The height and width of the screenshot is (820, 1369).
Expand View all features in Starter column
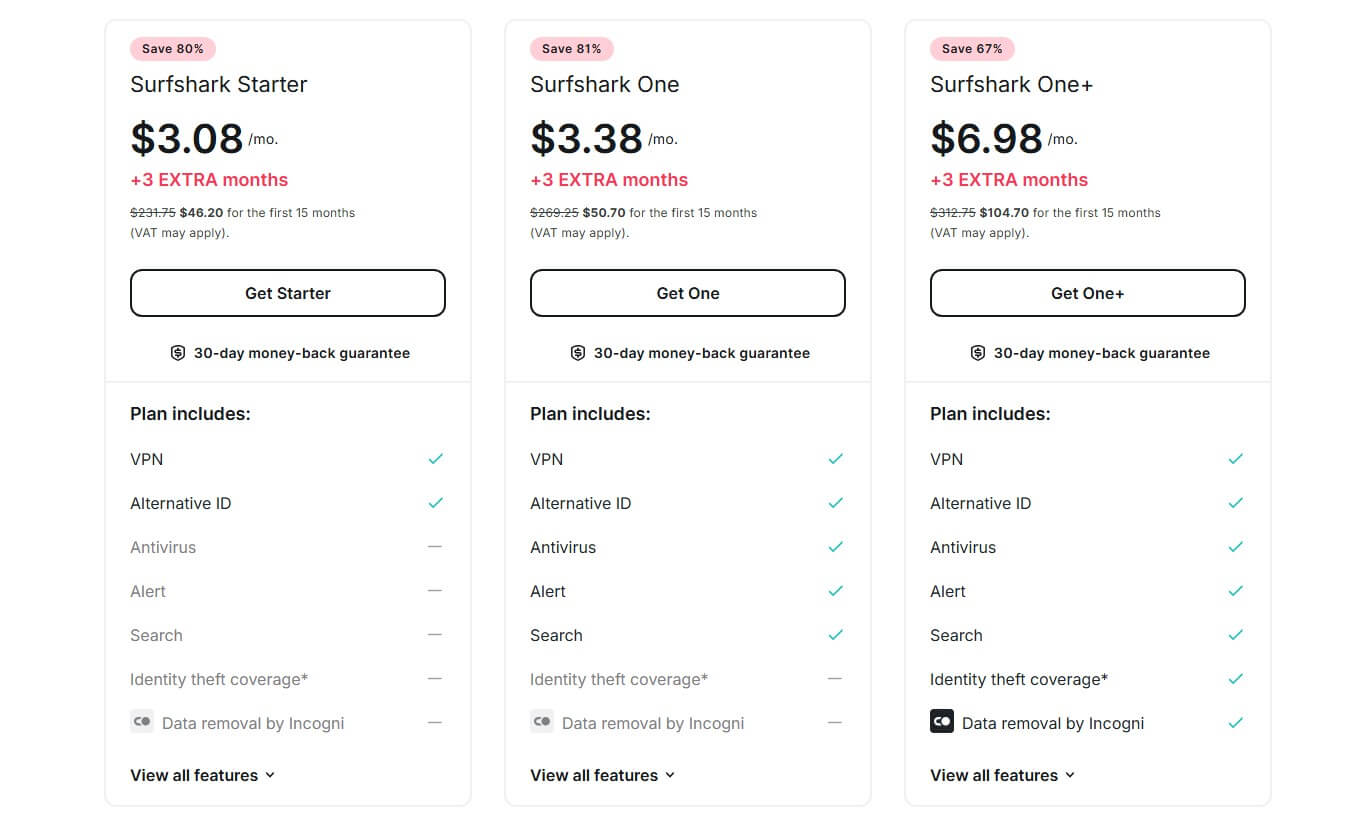coord(202,774)
